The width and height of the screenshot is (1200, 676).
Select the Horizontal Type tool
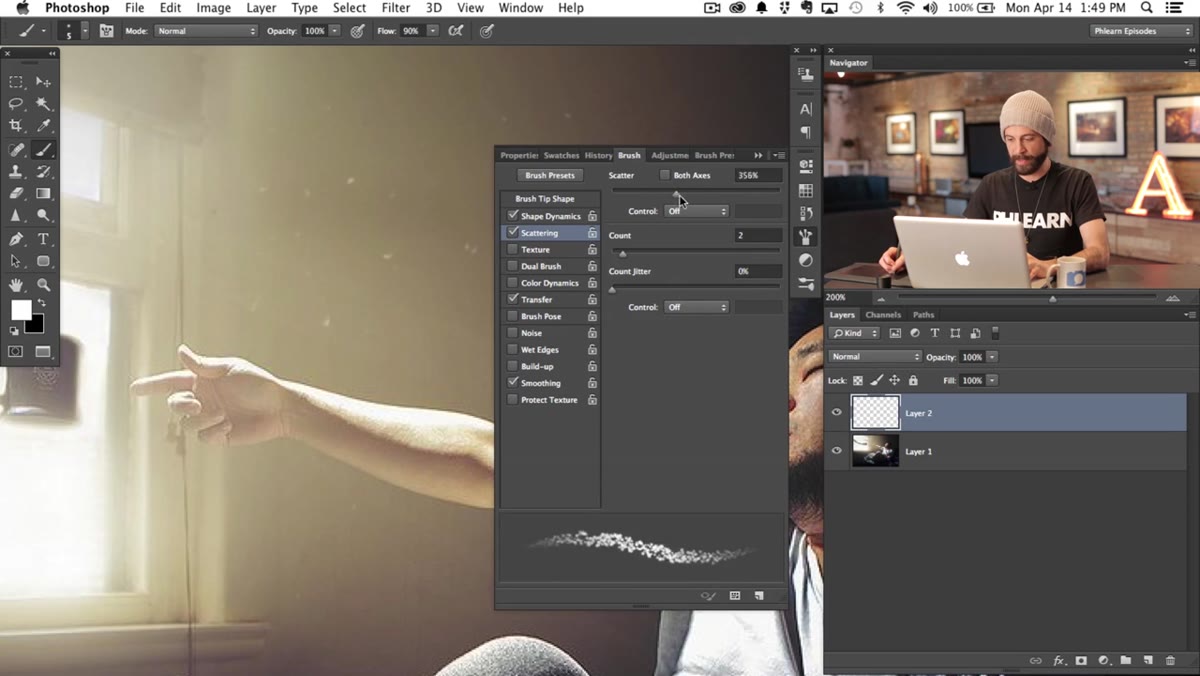(x=43, y=240)
